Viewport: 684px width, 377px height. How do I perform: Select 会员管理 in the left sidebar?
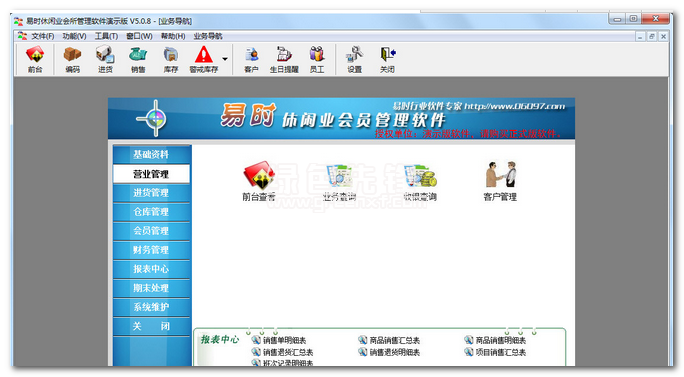point(151,231)
